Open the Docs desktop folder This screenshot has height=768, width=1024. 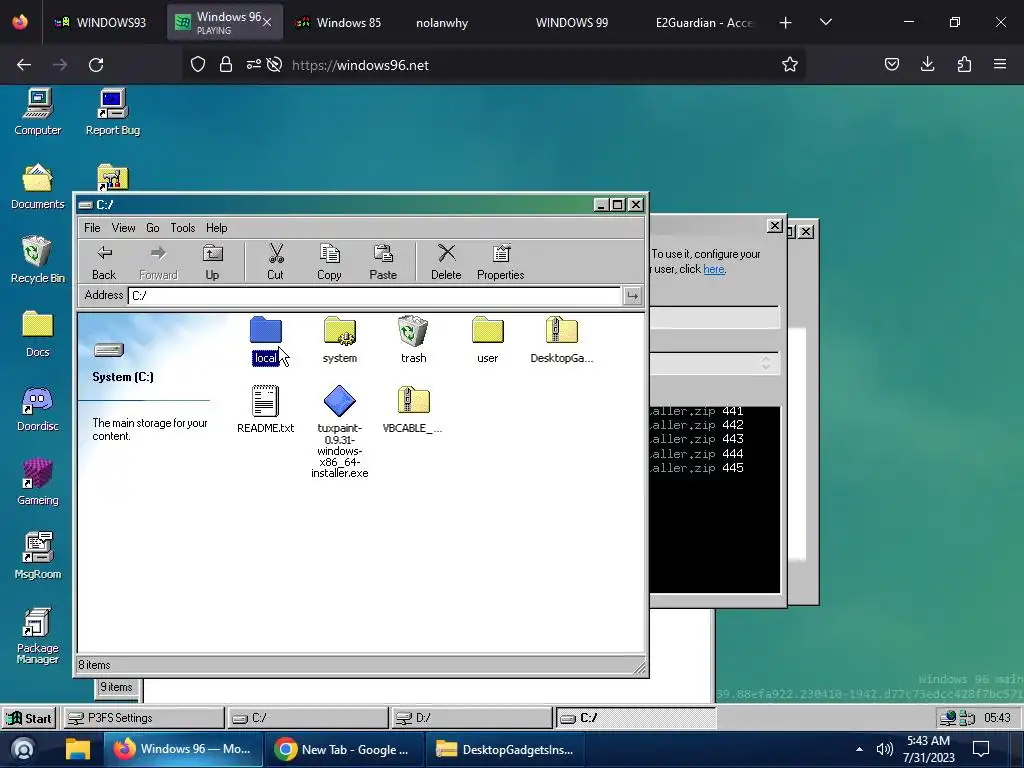38,334
